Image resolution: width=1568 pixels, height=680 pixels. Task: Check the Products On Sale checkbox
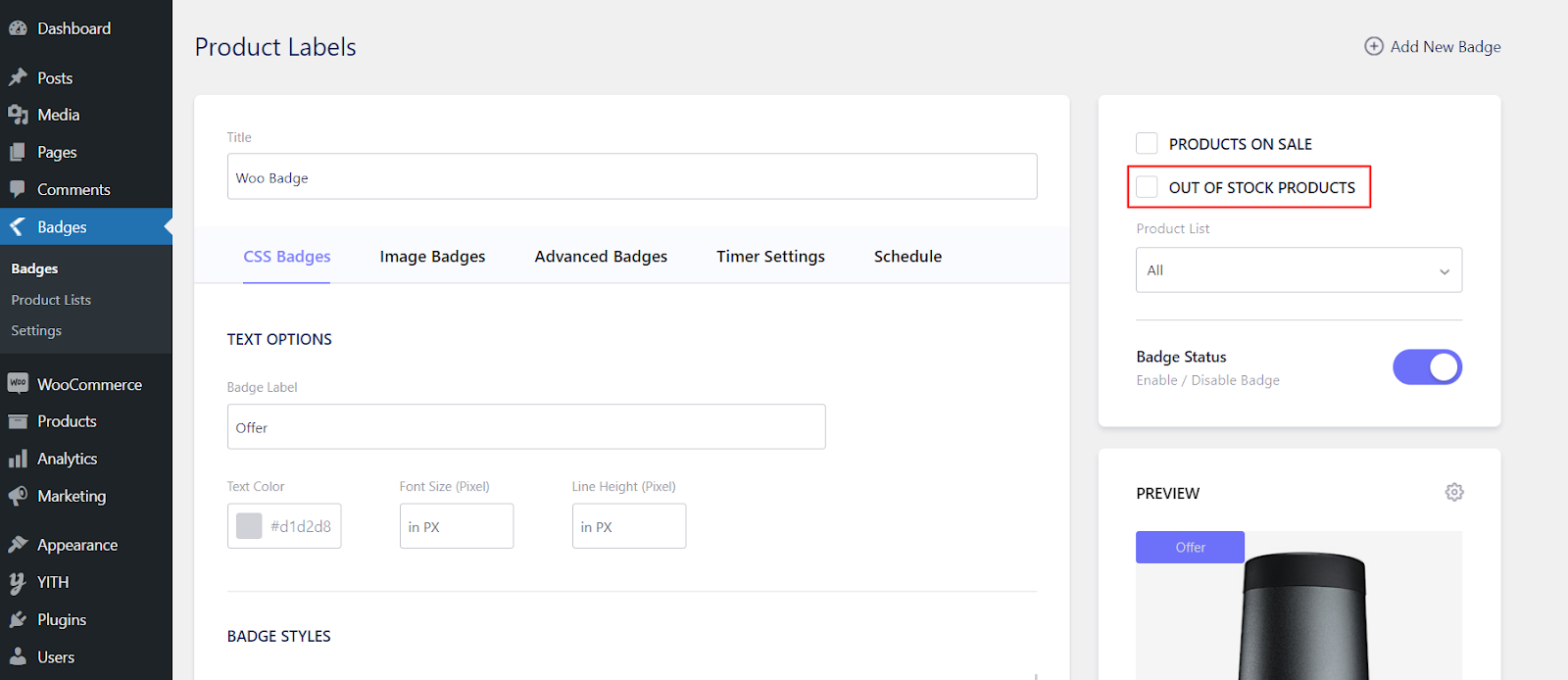1147,143
